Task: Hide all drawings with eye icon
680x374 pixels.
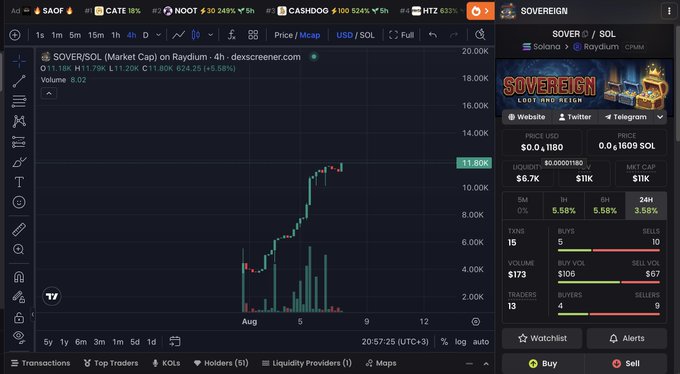Action: (x=19, y=336)
